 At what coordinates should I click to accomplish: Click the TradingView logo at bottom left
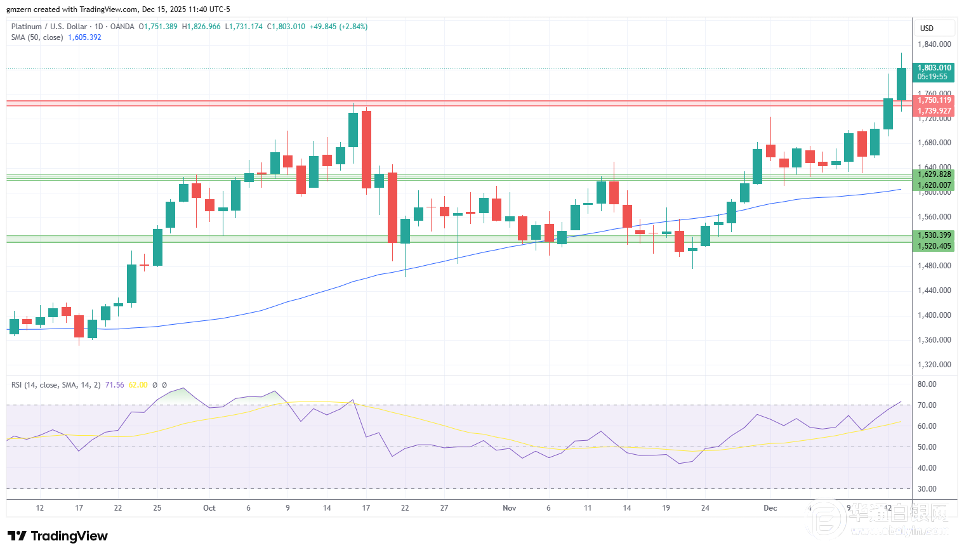(x=57, y=536)
